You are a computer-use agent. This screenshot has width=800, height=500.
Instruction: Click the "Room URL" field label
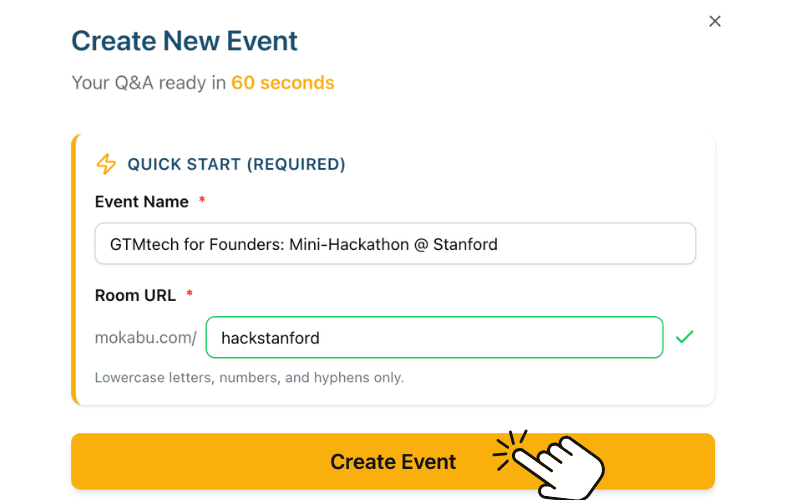(135, 295)
